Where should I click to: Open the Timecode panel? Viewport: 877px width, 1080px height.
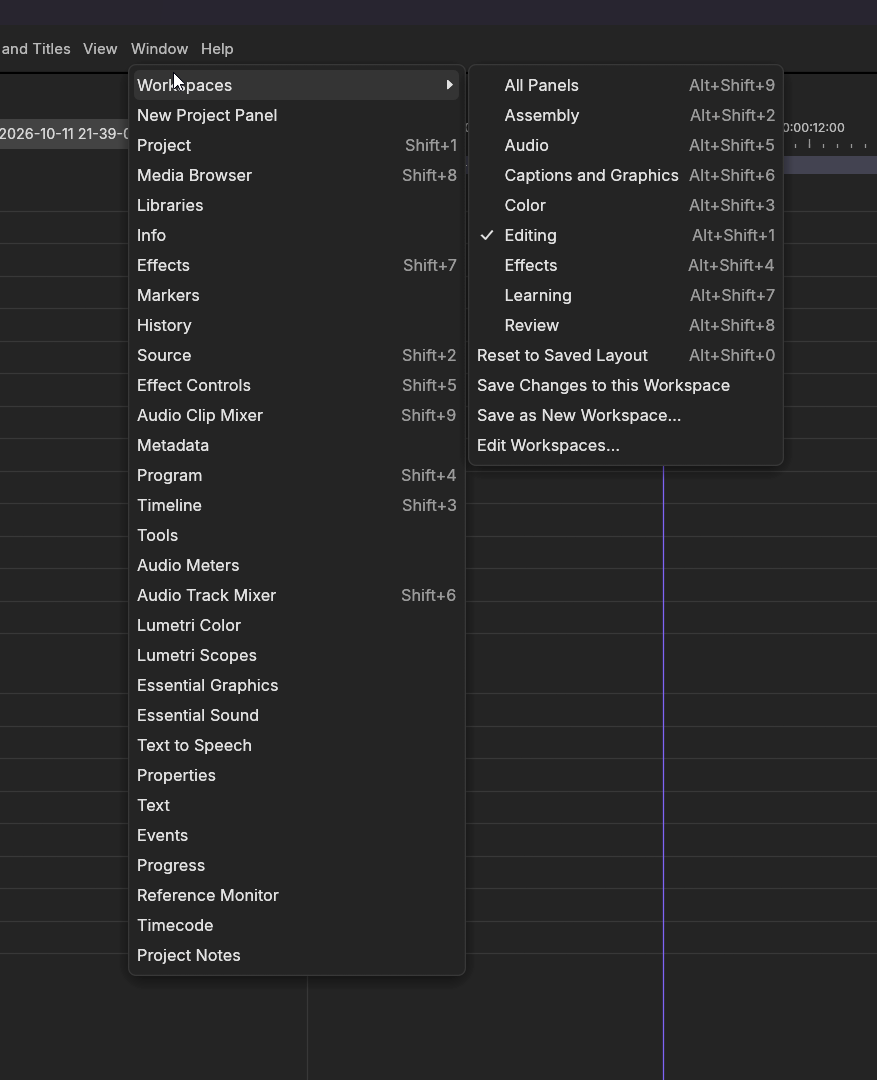coord(296,925)
